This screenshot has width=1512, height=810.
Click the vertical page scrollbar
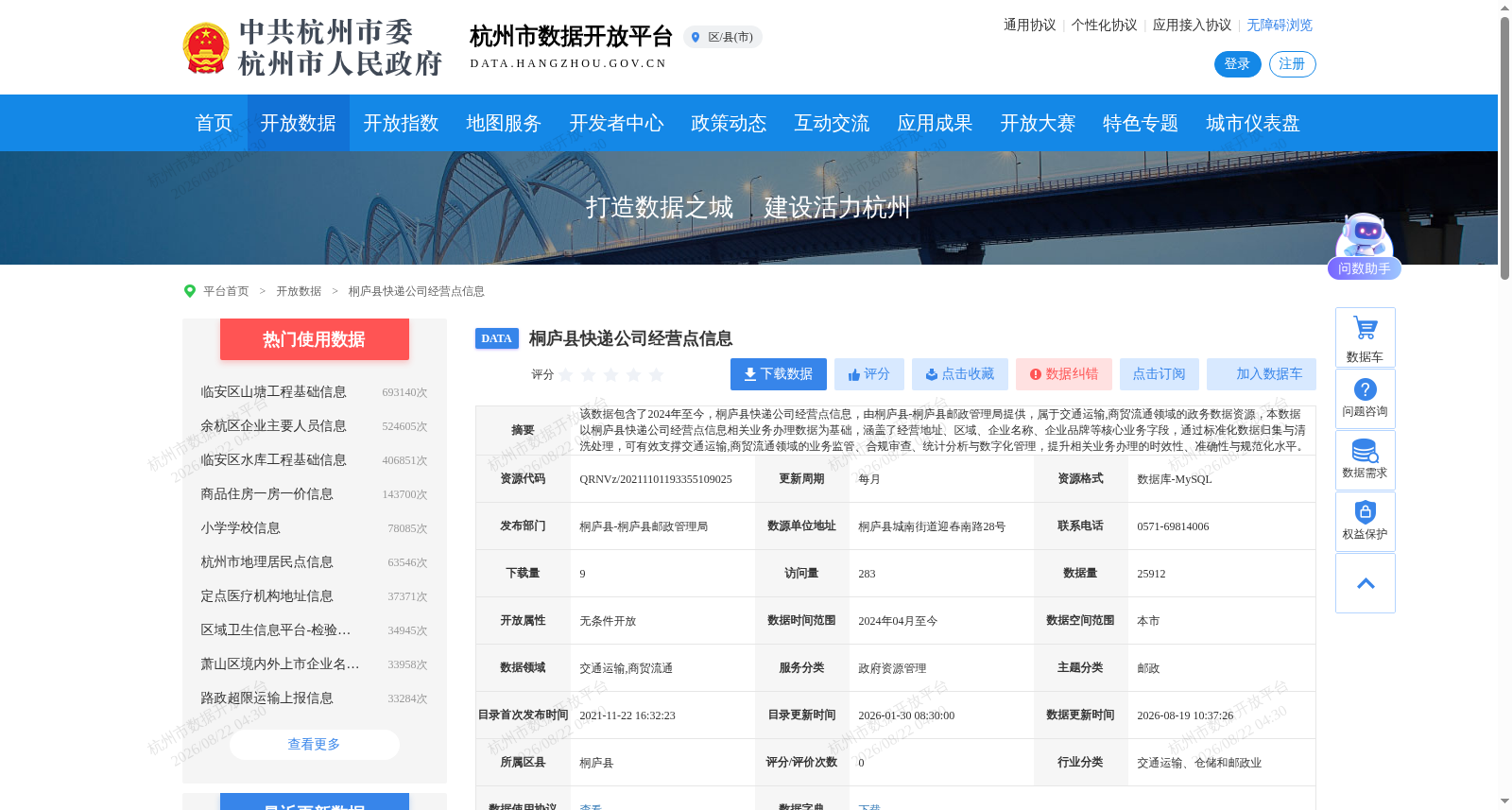tap(1504, 148)
